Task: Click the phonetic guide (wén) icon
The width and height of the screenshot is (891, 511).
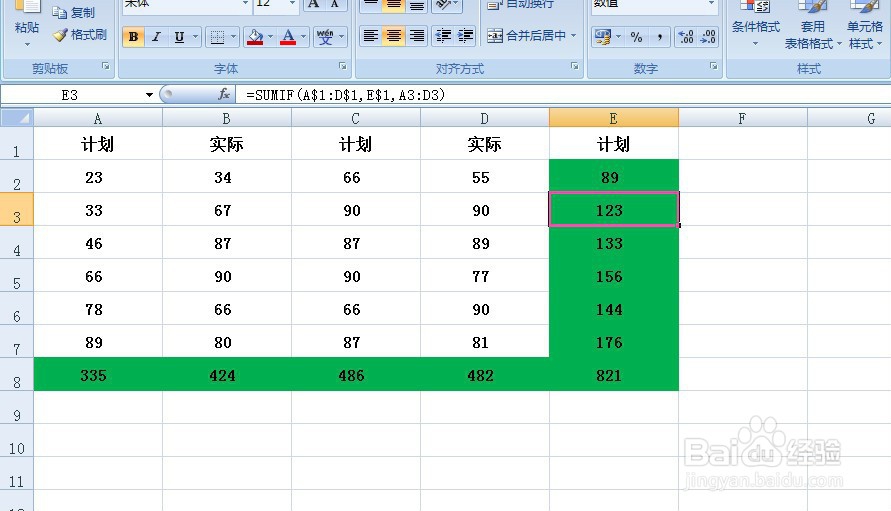Action: [325, 37]
